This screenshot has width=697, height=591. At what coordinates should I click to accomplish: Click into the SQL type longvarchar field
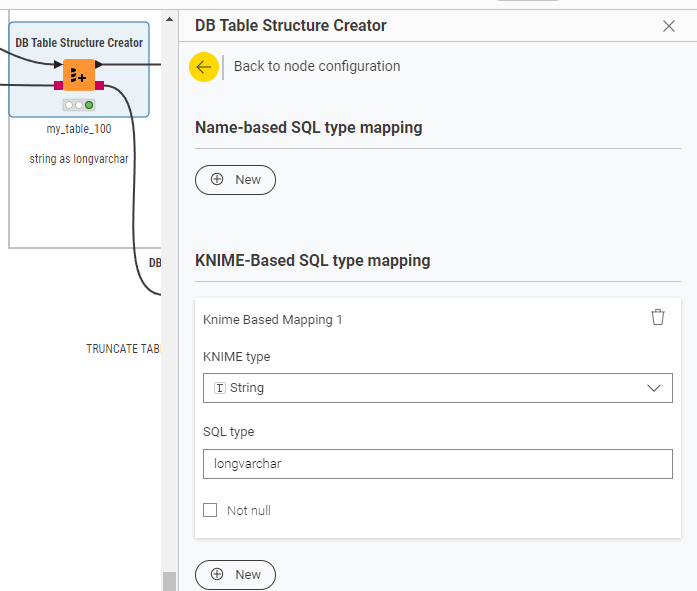tap(437, 464)
